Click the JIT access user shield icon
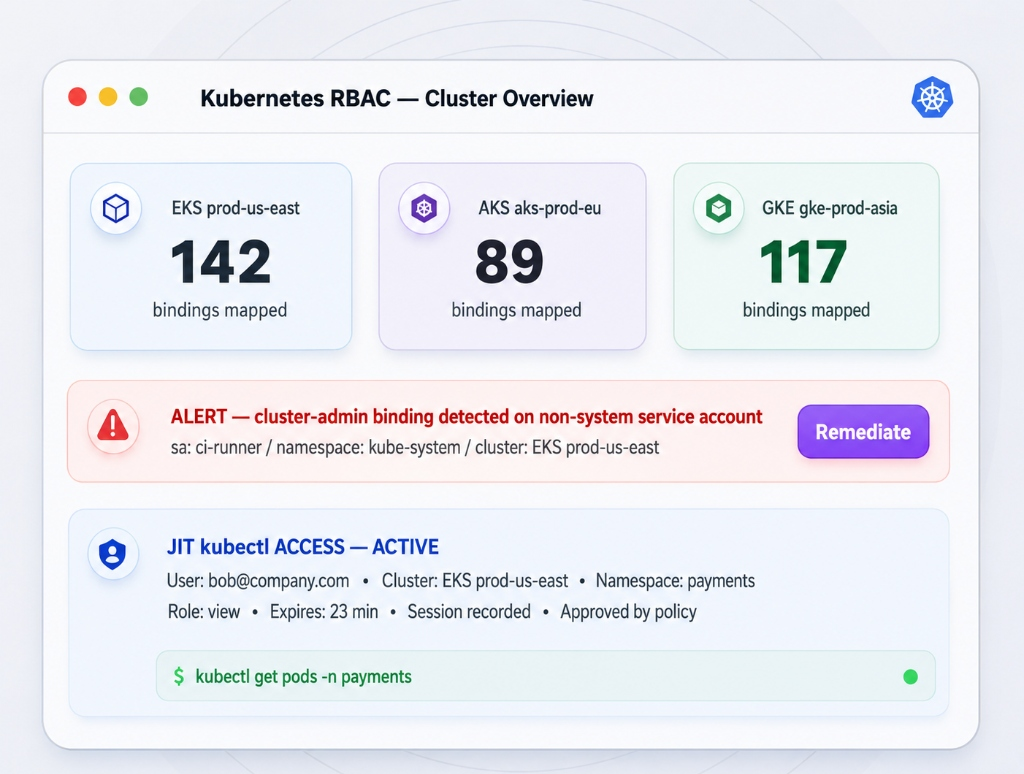 pyautogui.click(x=113, y=555)
